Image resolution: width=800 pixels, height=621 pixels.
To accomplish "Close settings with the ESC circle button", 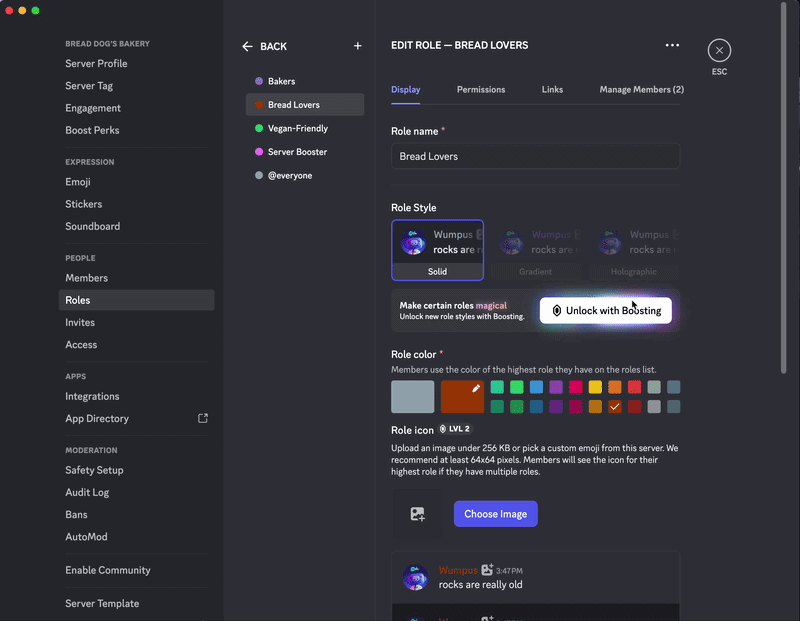I will coord(719,51).
